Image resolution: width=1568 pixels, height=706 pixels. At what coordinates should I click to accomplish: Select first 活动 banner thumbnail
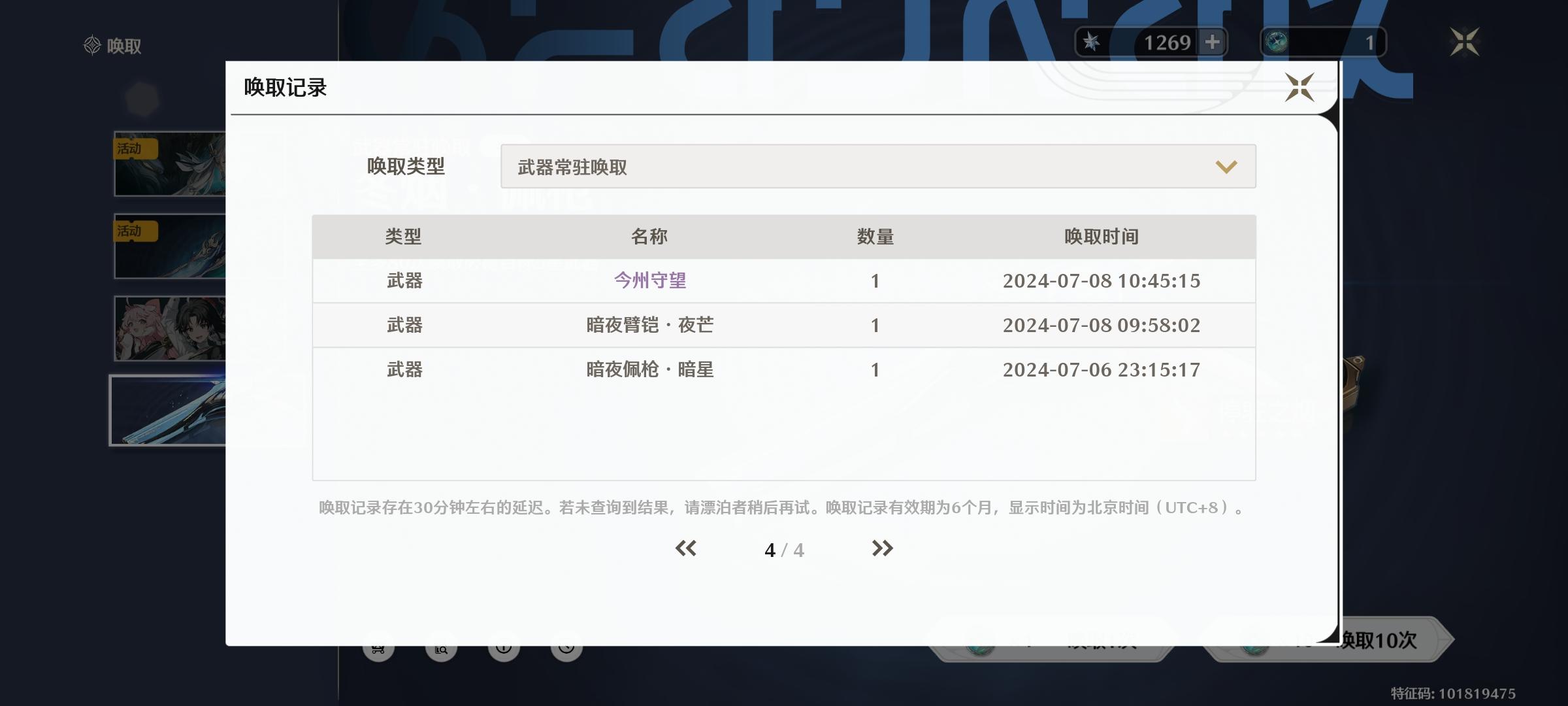click(170, 164)
